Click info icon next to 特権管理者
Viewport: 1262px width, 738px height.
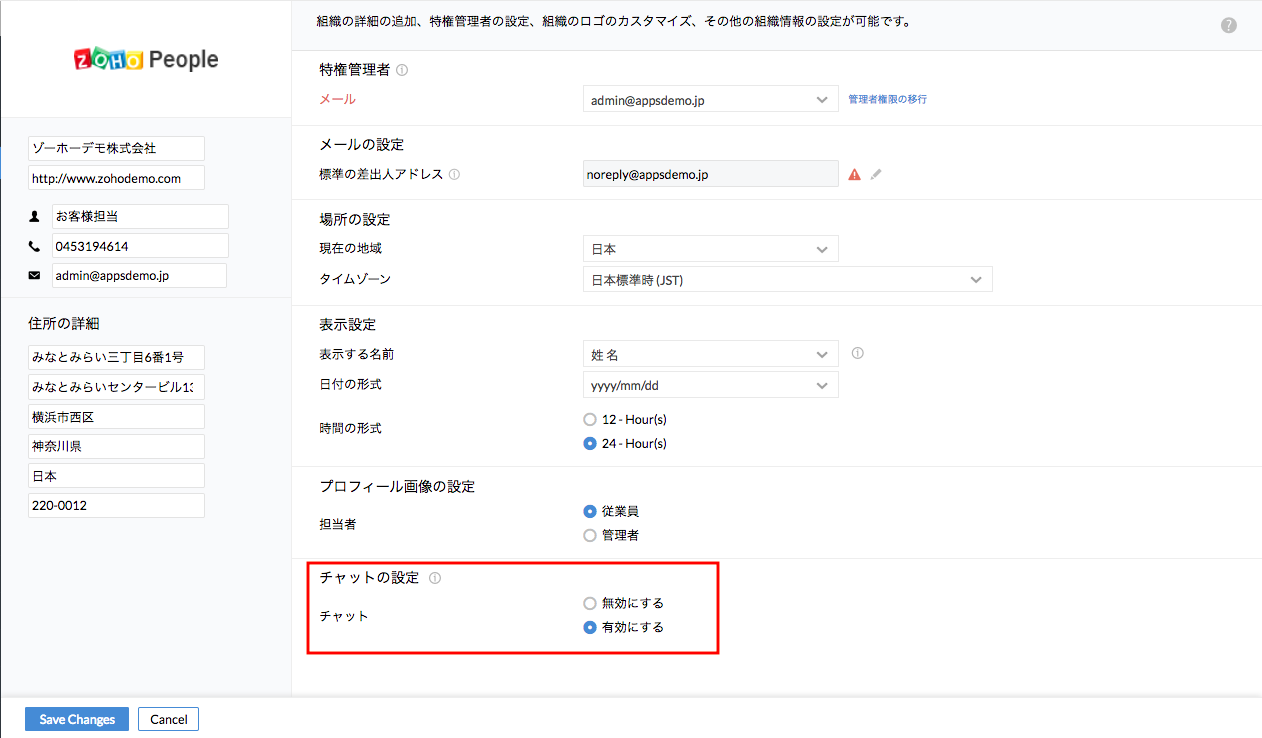pyautogui.click(x=402, y=70)
